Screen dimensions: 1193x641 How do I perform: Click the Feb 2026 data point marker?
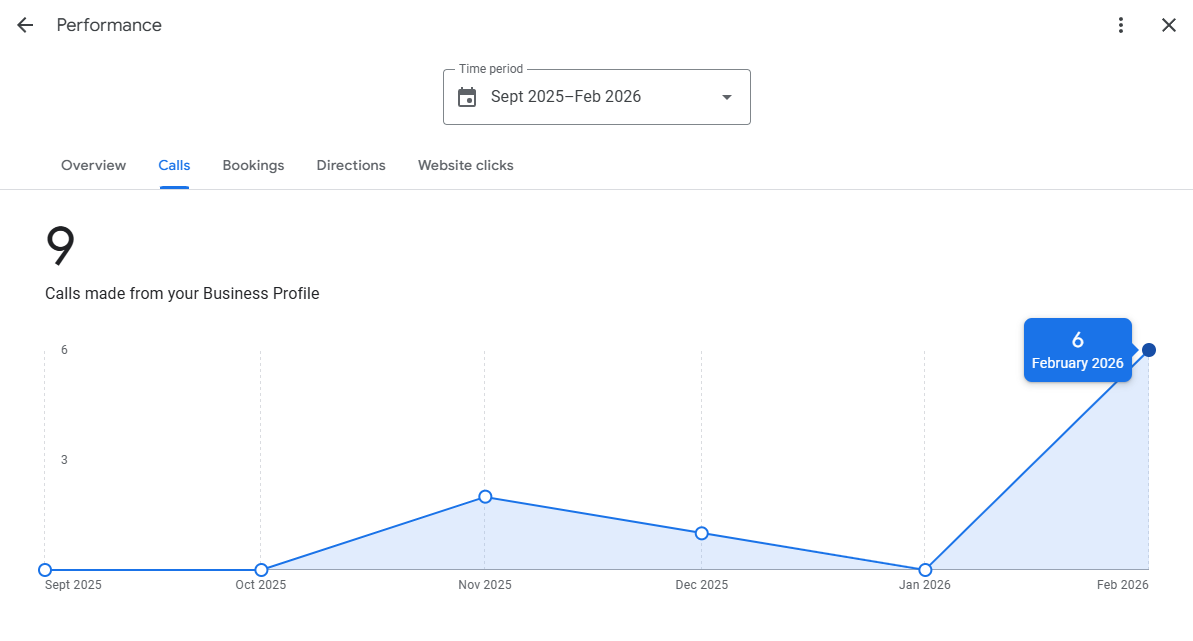[1146, 350]
